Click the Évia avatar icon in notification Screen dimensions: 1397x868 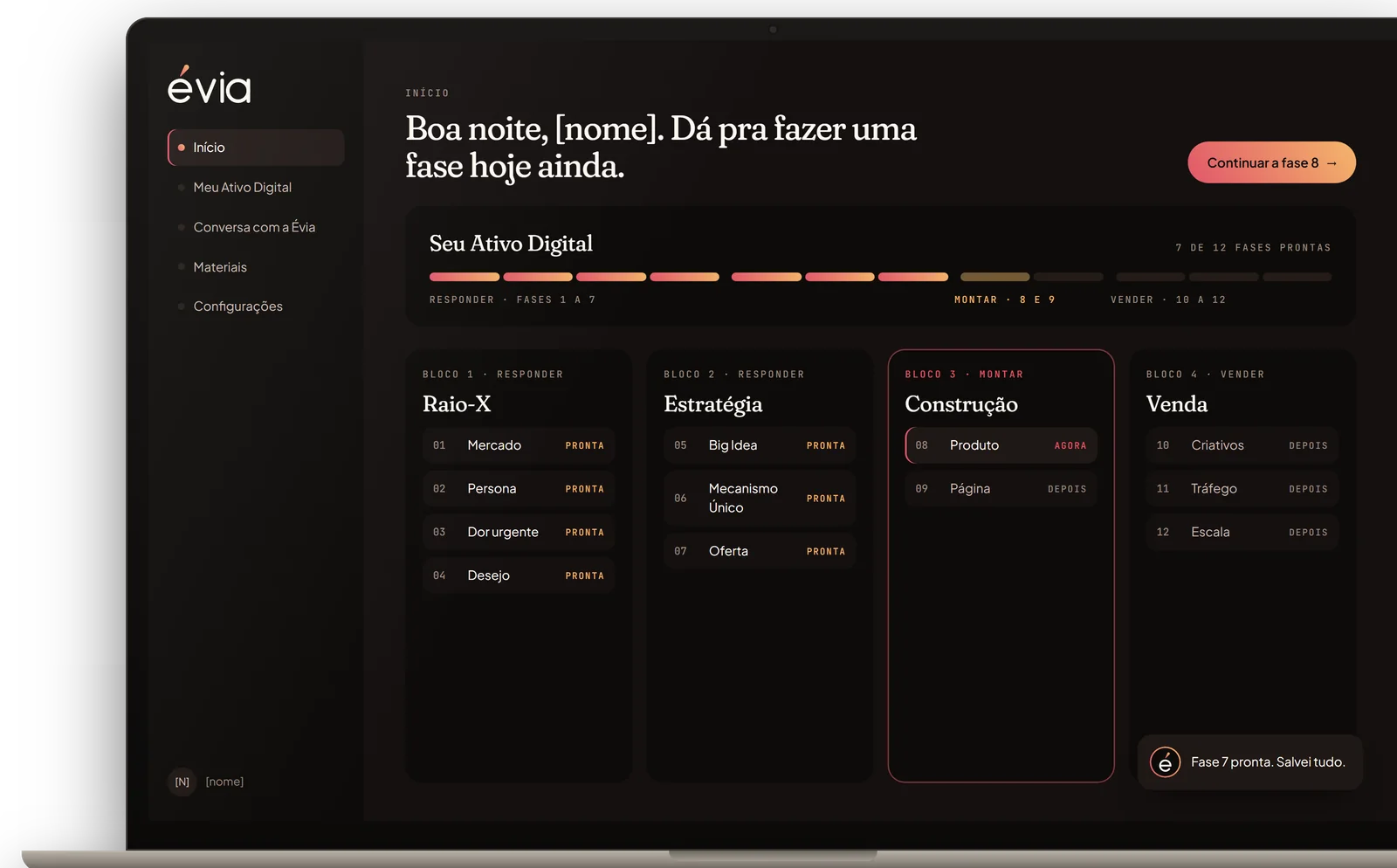(1165, 762)
